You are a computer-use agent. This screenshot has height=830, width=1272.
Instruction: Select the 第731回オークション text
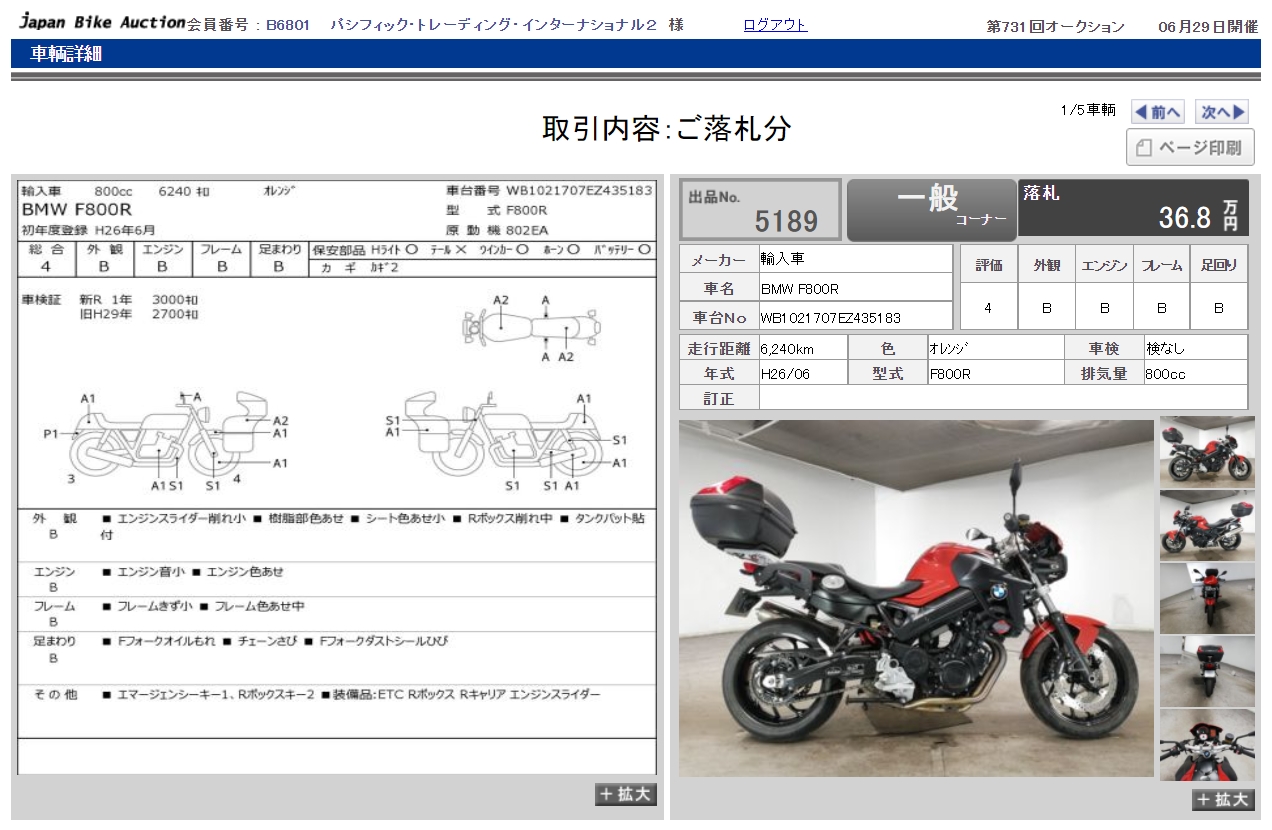click(x=1055, y=27)
